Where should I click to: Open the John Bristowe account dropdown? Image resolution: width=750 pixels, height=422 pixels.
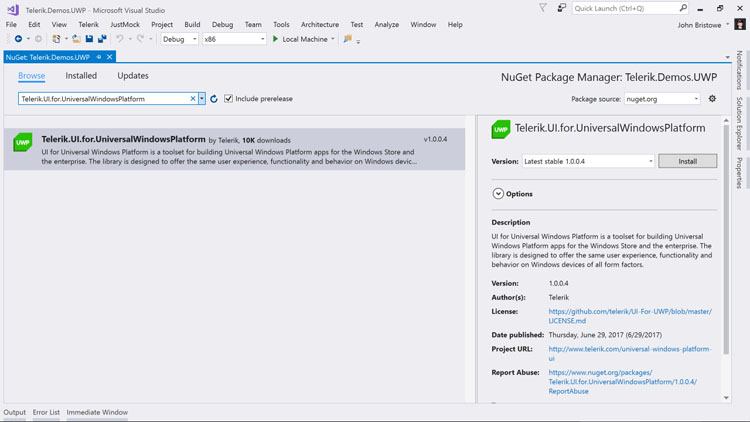[728, 24]
